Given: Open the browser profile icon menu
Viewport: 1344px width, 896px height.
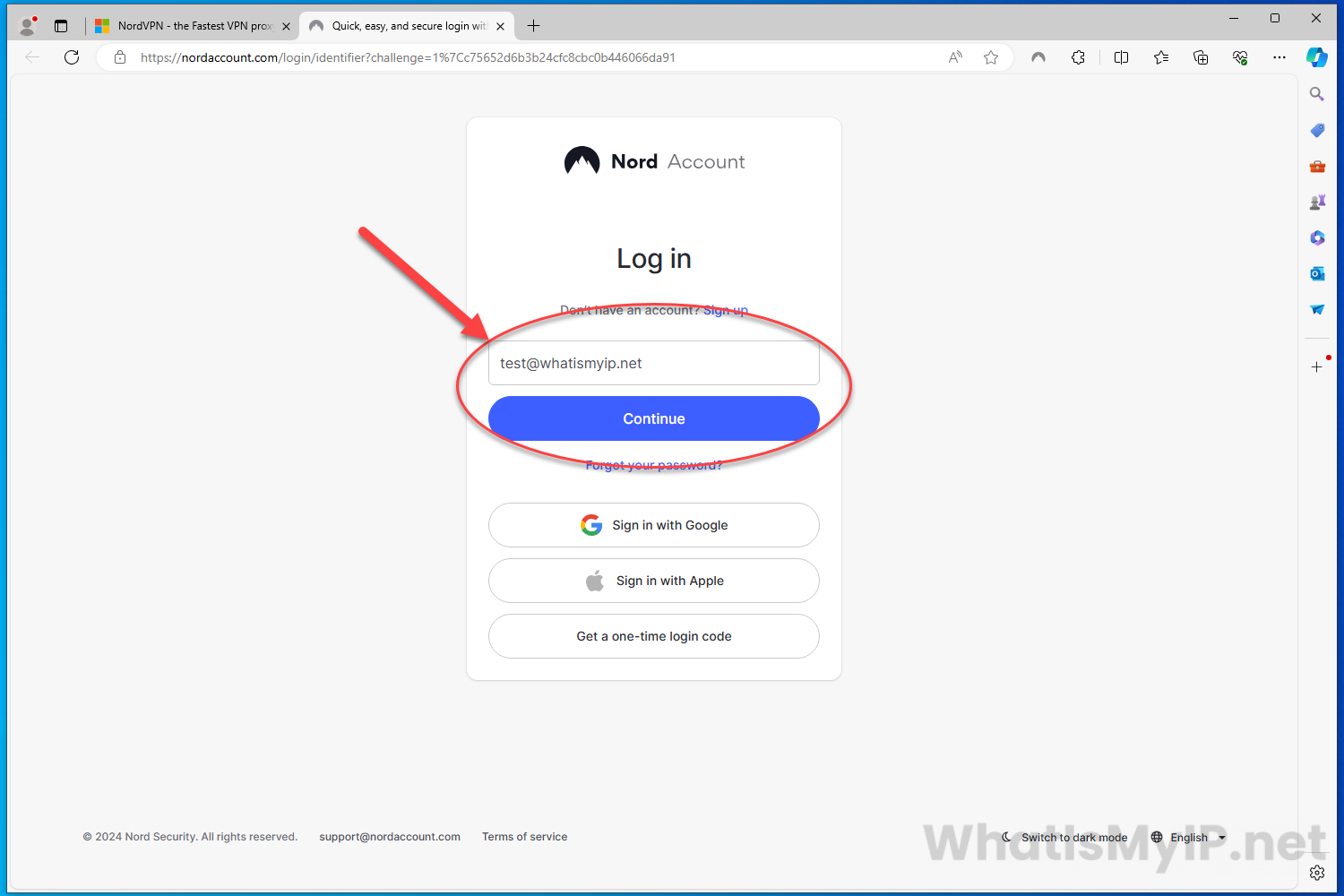Looking at the screenshot, I should (28, 26).
